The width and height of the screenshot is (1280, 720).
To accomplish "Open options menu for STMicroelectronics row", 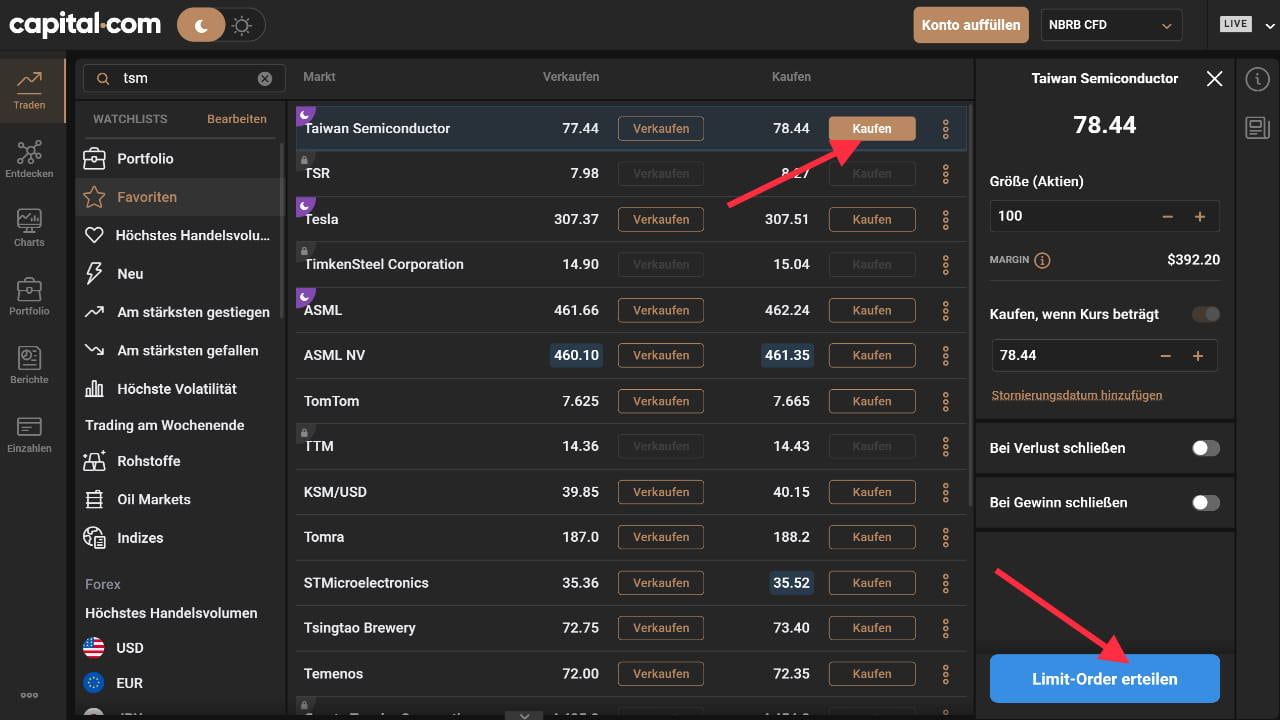I will (x=946, y=583).
